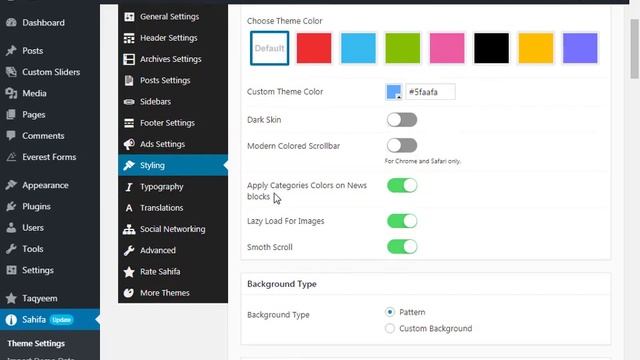
Task: Open More Themes link
Action: click(x=173, y=293)
